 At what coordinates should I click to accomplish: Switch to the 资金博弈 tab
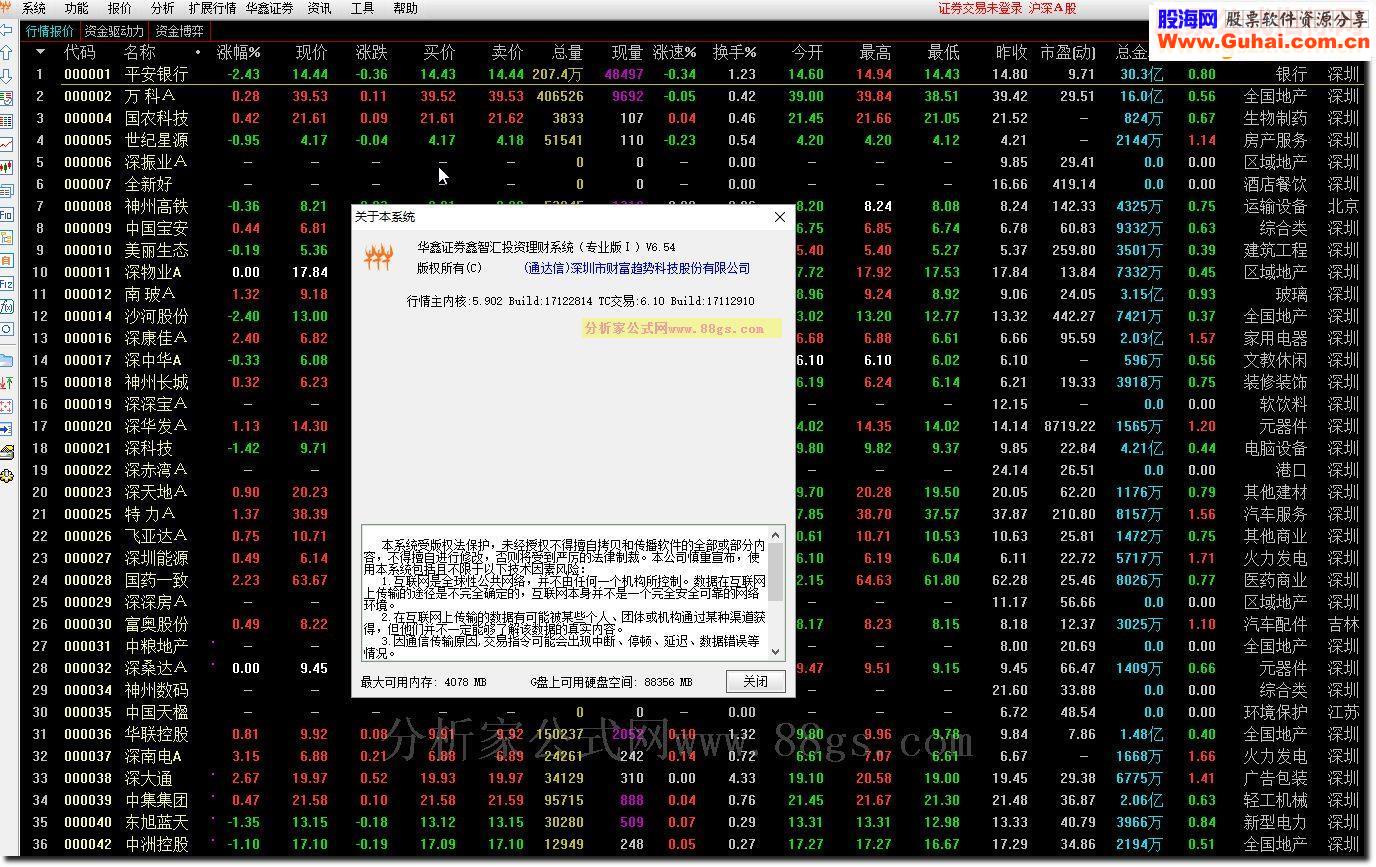point(180,31)
